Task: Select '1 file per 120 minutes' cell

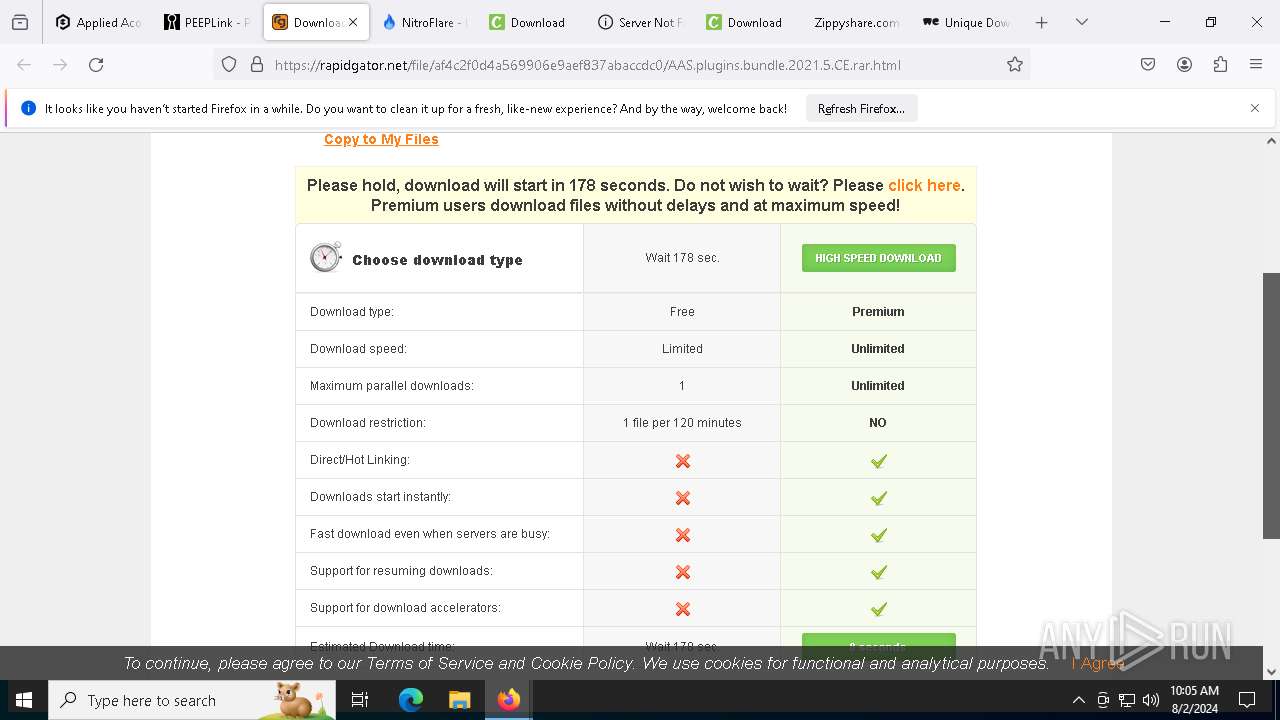Action: click(682, 423)
